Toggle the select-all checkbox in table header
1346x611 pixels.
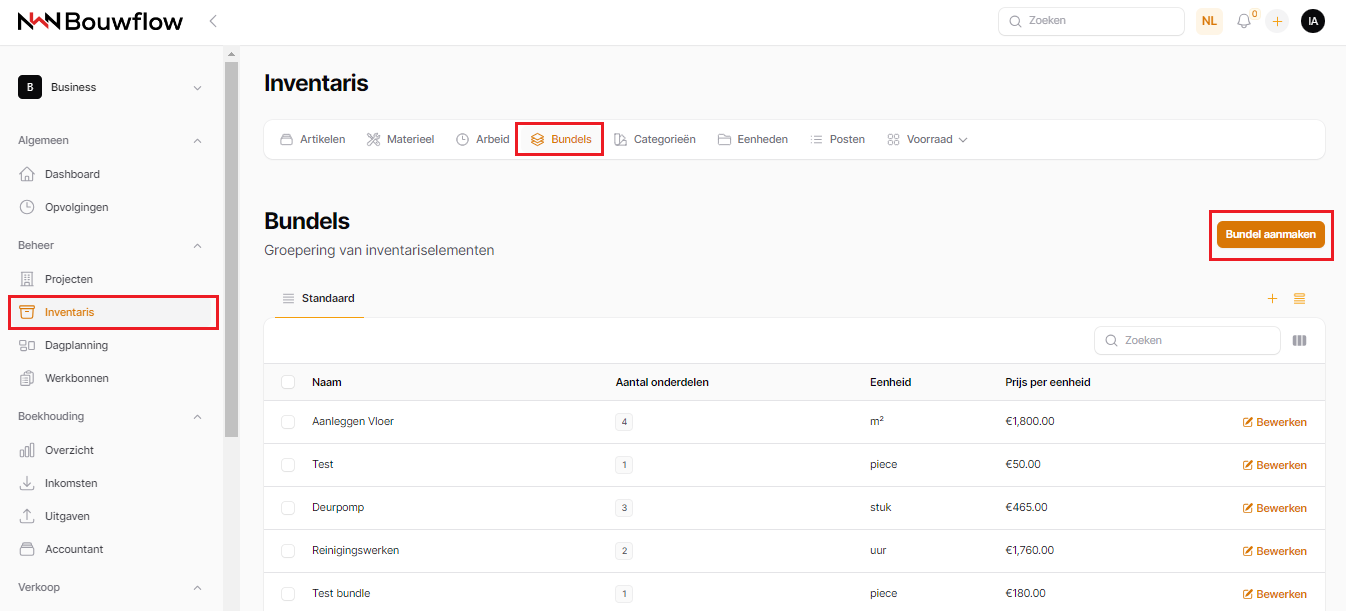click(288, 382)
